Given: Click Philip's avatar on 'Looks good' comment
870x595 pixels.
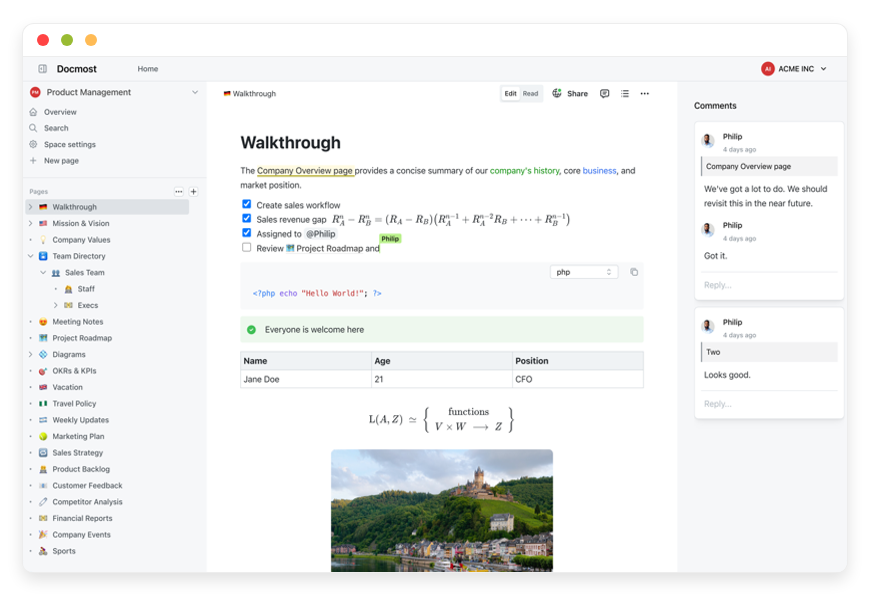Looking at the screenshot, I should pyautogui.click(x=708, y=326).
